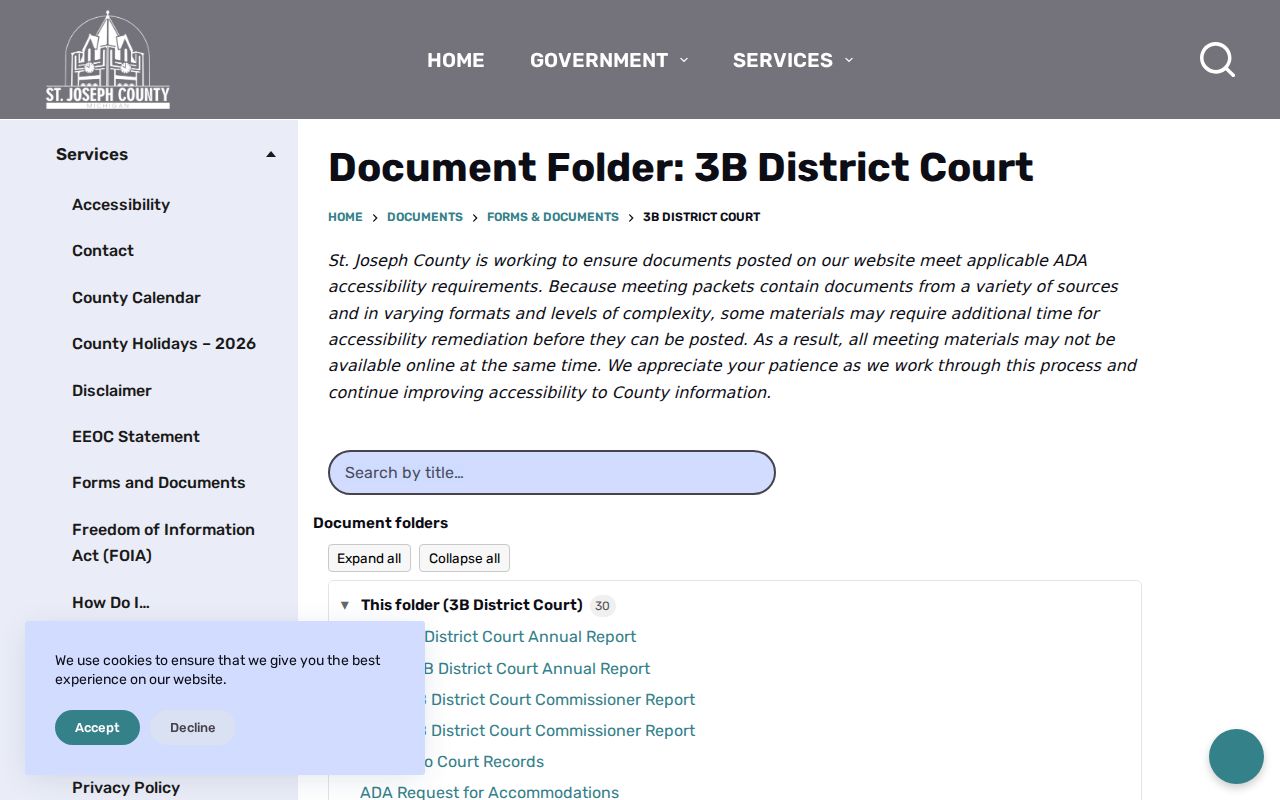Click the Services sidebar heading
The height and width of the screenshot is (800, 1280).
(92, 155)
